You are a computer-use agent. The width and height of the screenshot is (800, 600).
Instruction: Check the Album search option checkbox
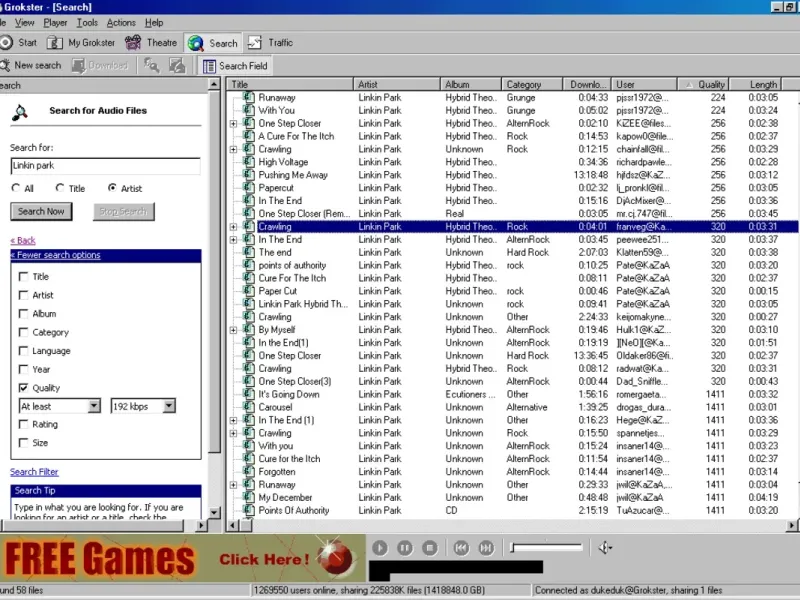[x=23, y=314]
